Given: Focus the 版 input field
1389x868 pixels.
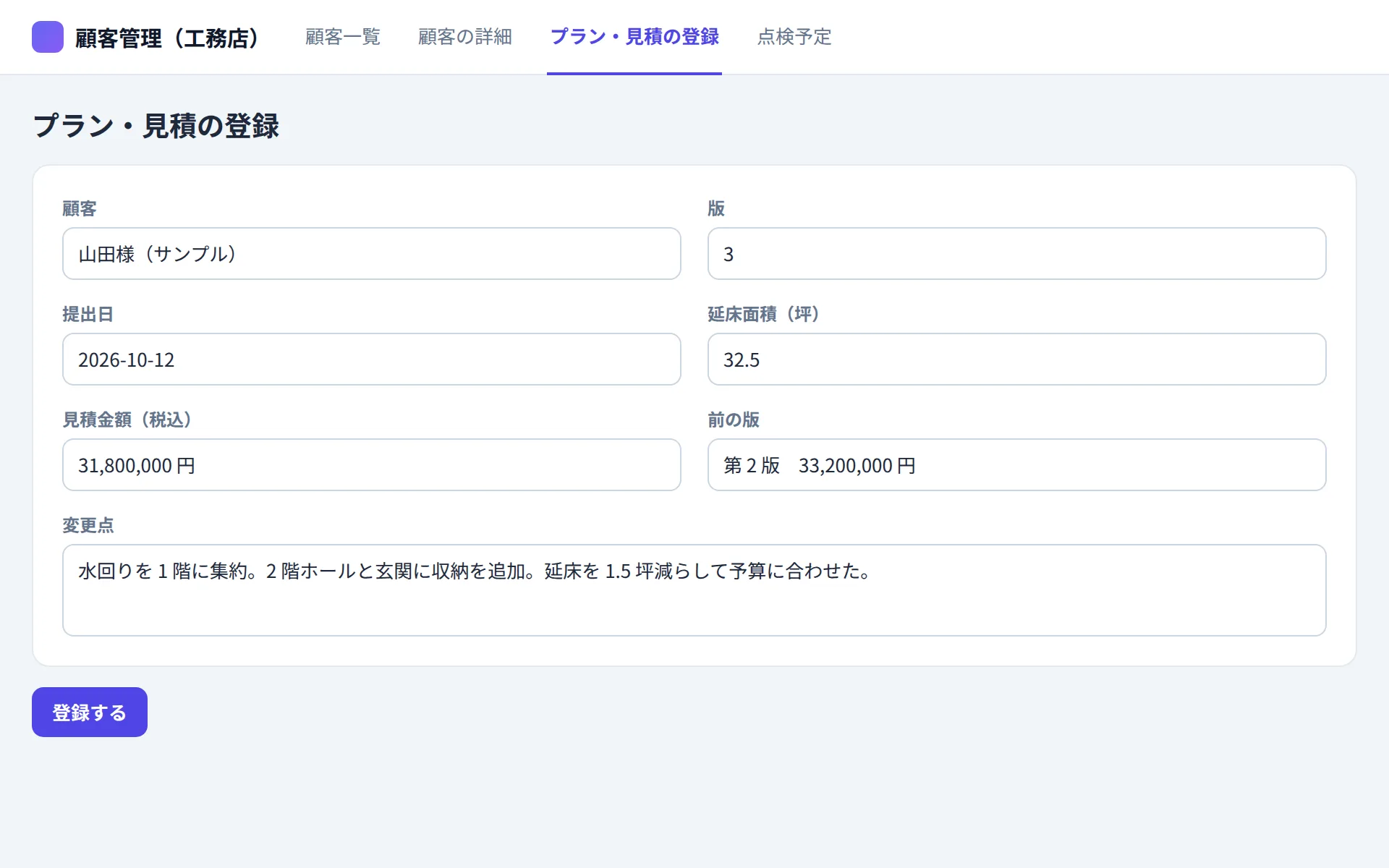Looking at the screenshot, I should (1016, 254).
